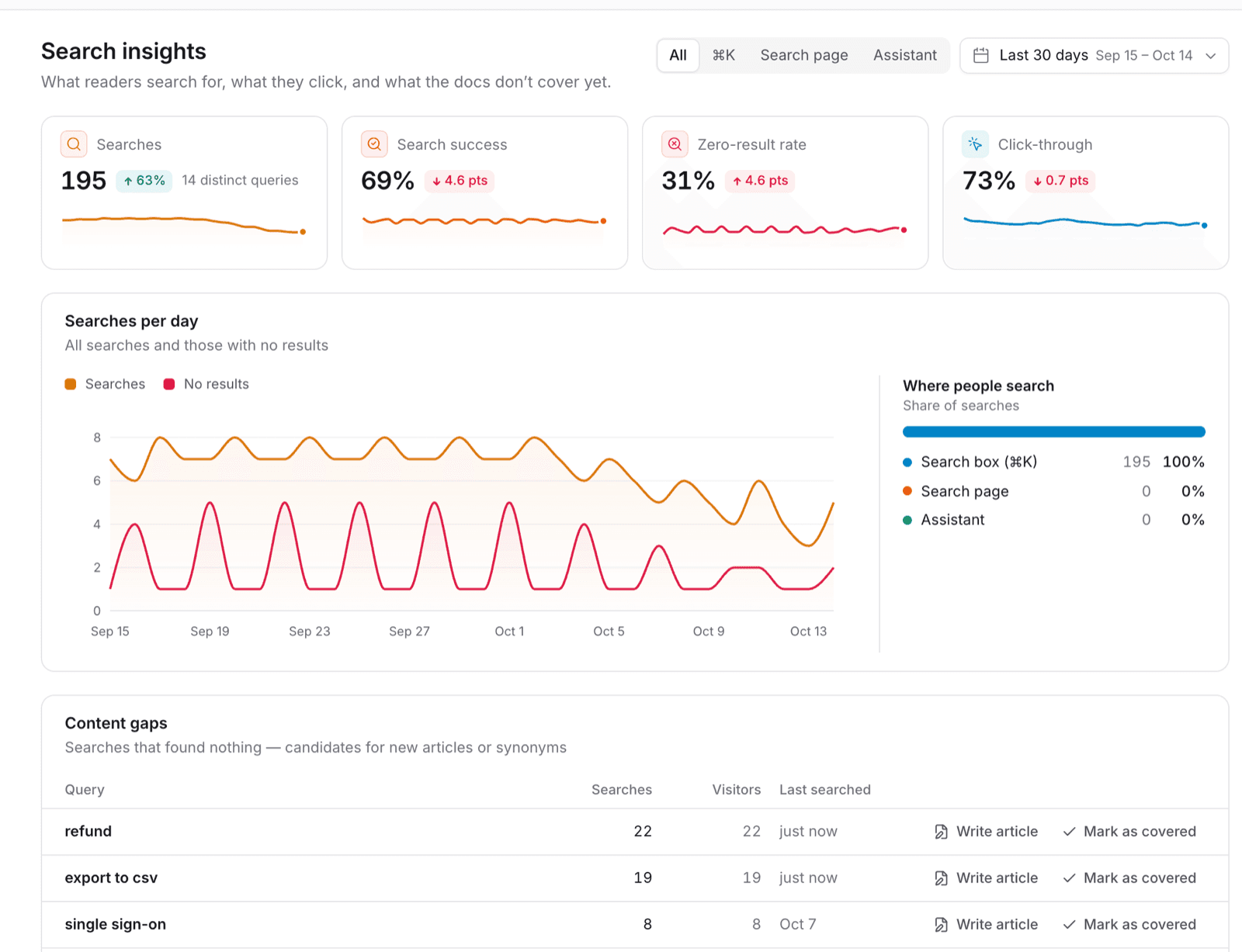Viewport: 1242px width, 952px height.
Task: Click the Searches column header
Action: 621,790
